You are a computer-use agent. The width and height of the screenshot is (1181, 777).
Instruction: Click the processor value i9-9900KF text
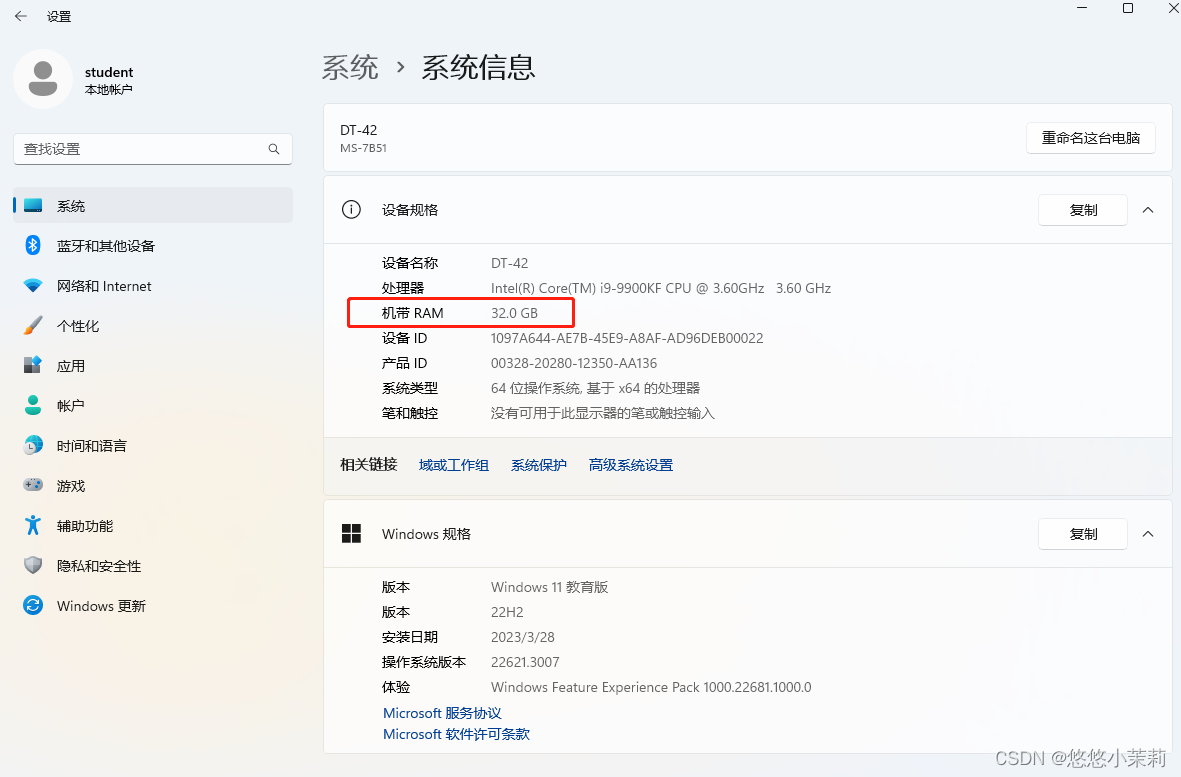pyautogui.click(x=661, y=288)
